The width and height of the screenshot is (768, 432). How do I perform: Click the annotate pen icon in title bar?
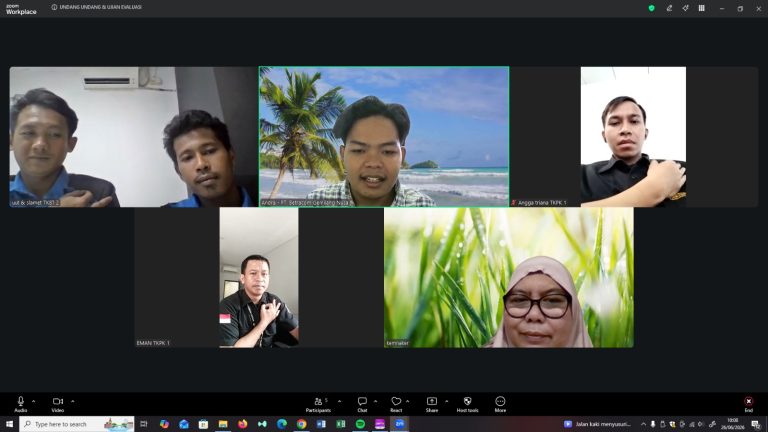tap(669, 8)
